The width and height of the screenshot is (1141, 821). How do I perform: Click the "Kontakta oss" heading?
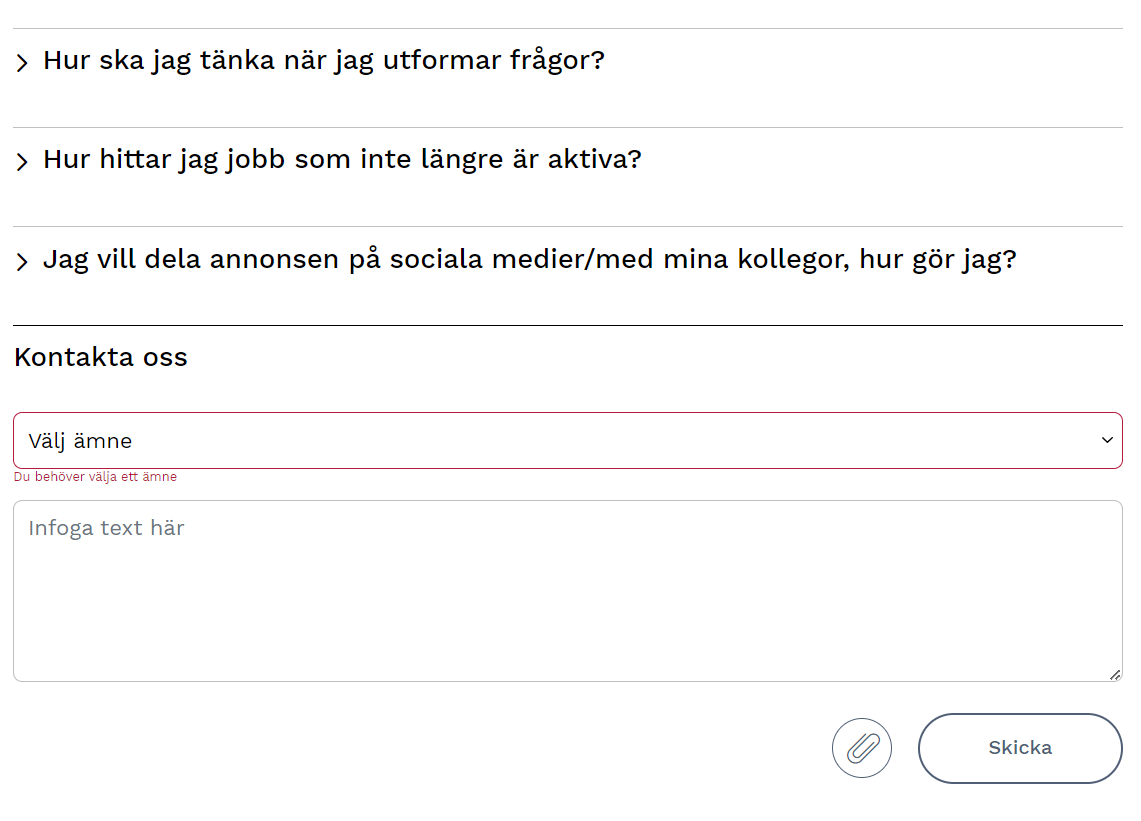coord(101,357)
